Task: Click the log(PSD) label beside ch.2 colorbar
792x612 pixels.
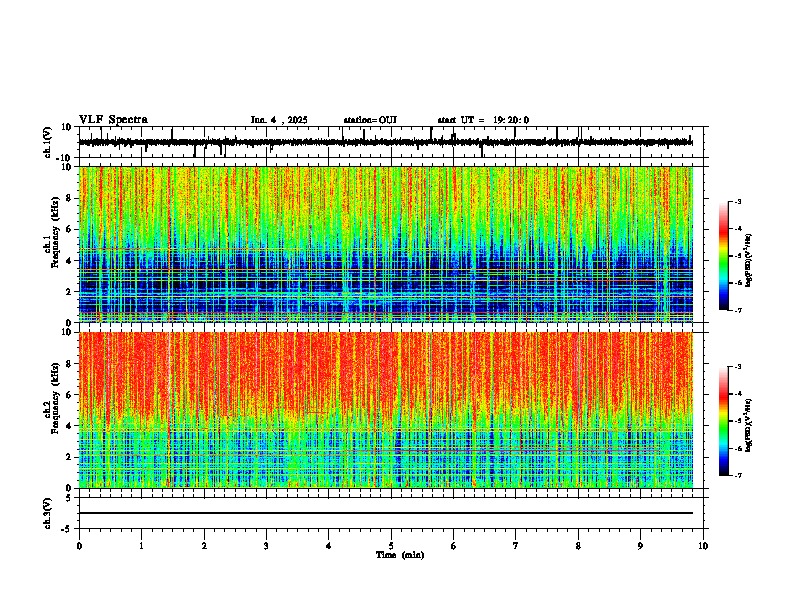Action: click(749, 425)
